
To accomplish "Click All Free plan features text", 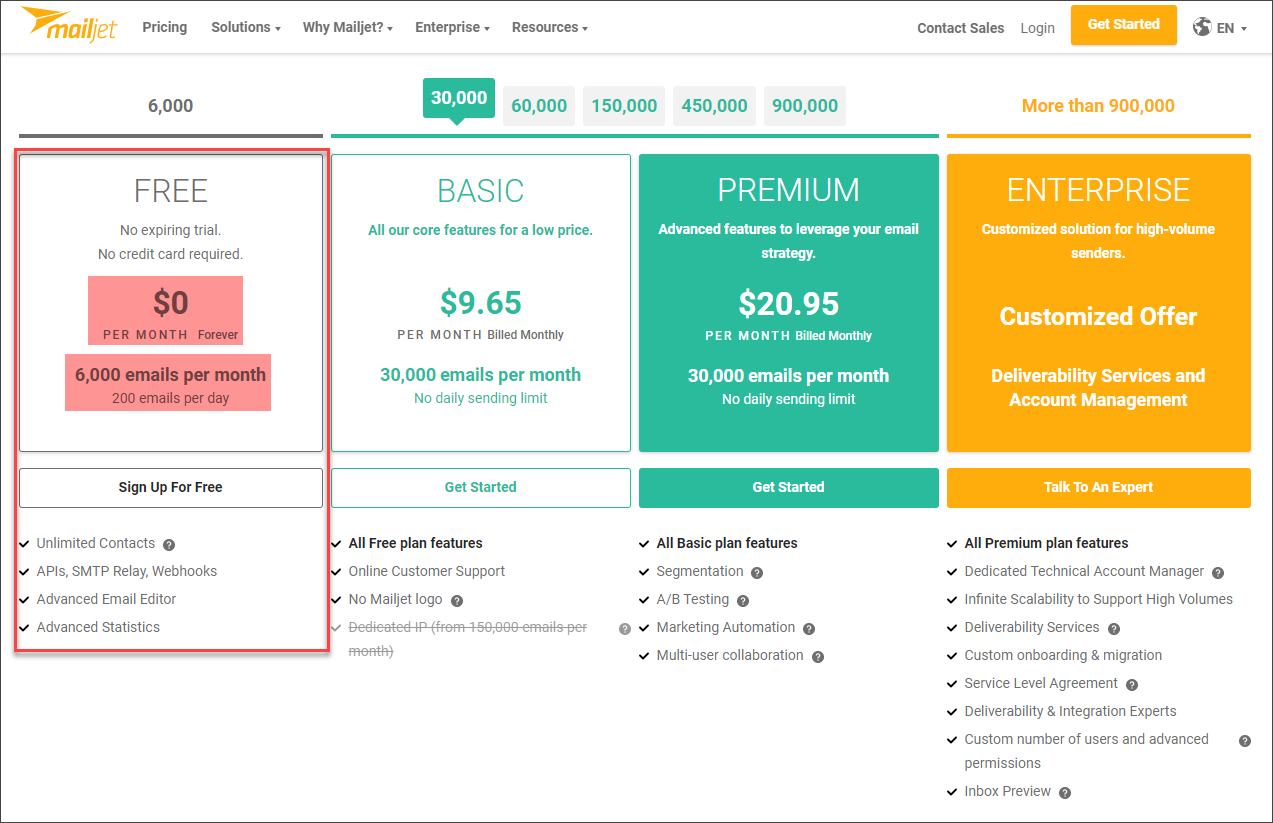I will tap(416, 544).
